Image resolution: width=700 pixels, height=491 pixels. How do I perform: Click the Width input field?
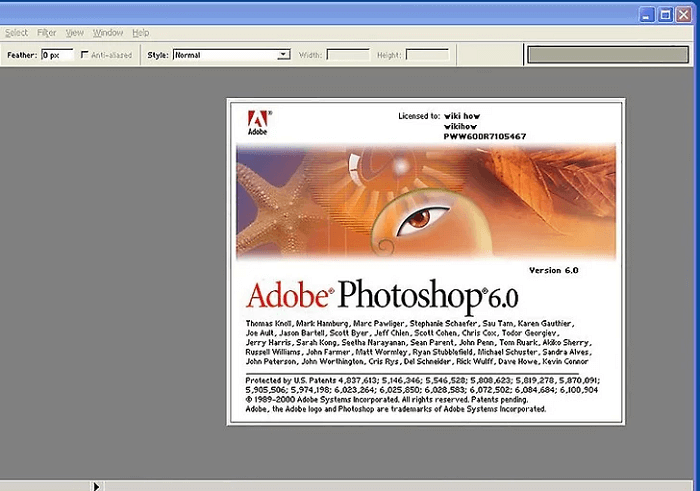348,55
